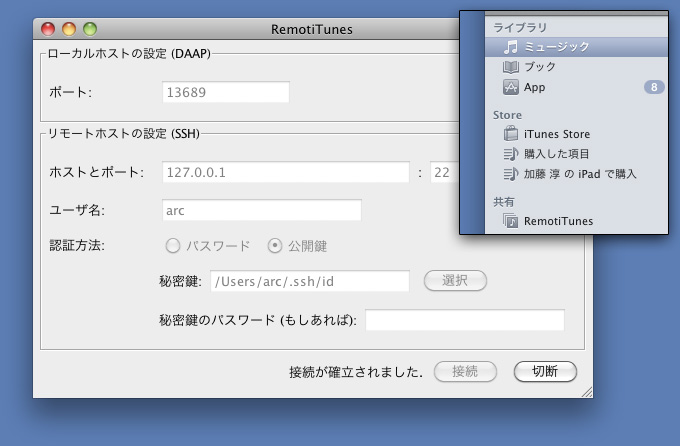Click the ユーザ名 field containing arc

coord(261,210)
